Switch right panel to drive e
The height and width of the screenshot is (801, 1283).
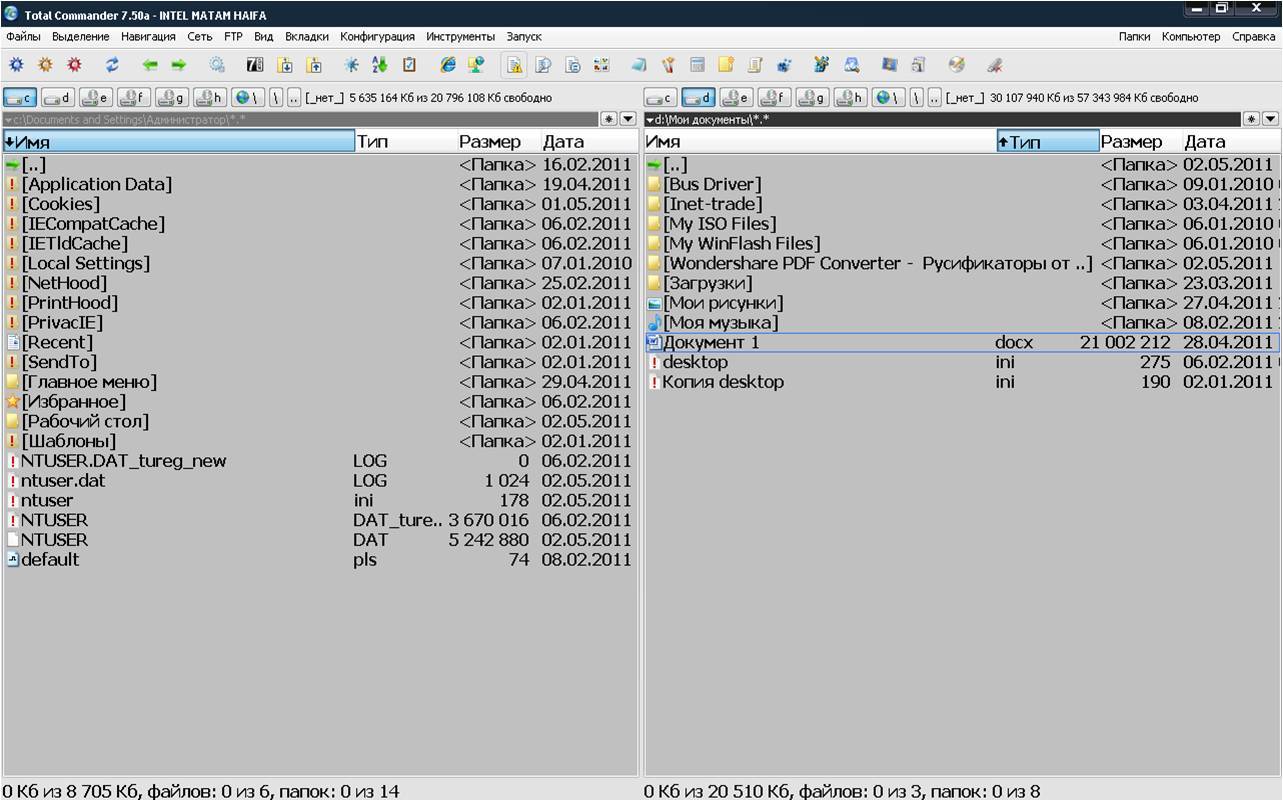point(737,98)
